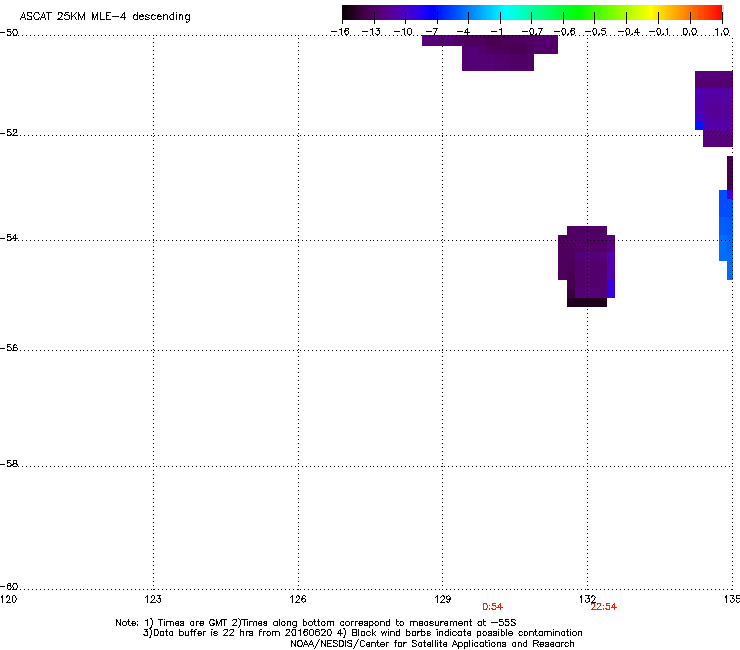
Task: Click the -58 latitude axis label
Action: tap(9, 464)
